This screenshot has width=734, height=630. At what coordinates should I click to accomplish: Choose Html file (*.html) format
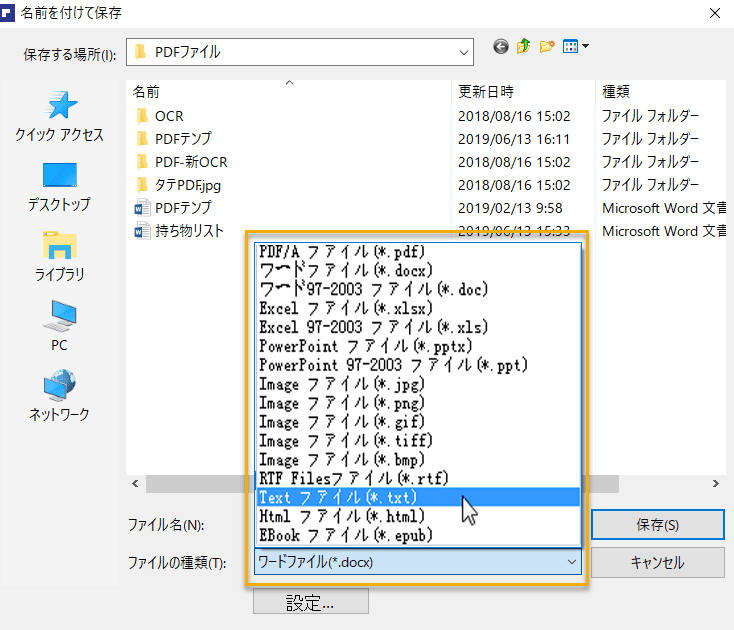pos(418,516)
